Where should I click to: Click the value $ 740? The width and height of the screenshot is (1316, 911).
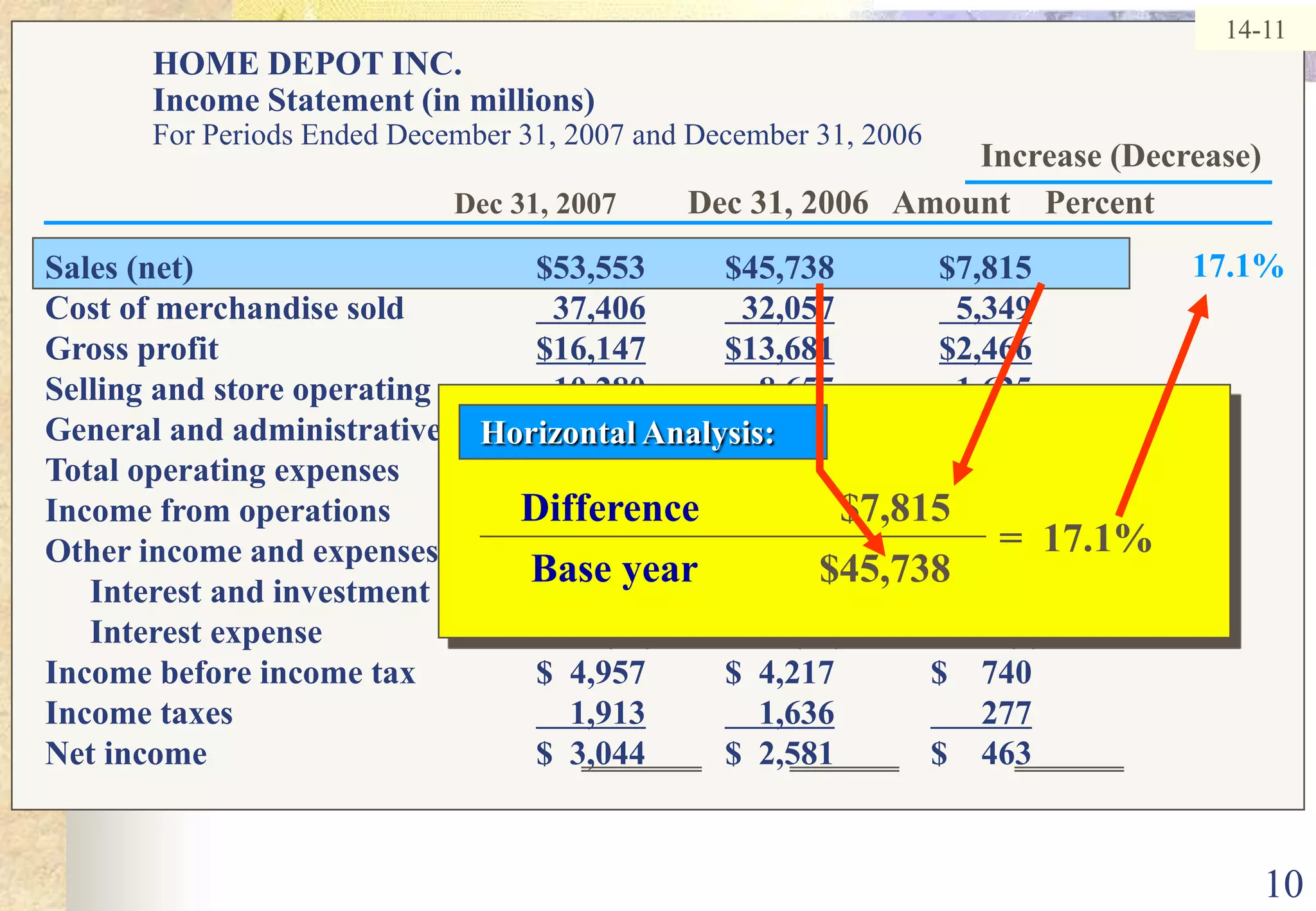tap(981, 673)
